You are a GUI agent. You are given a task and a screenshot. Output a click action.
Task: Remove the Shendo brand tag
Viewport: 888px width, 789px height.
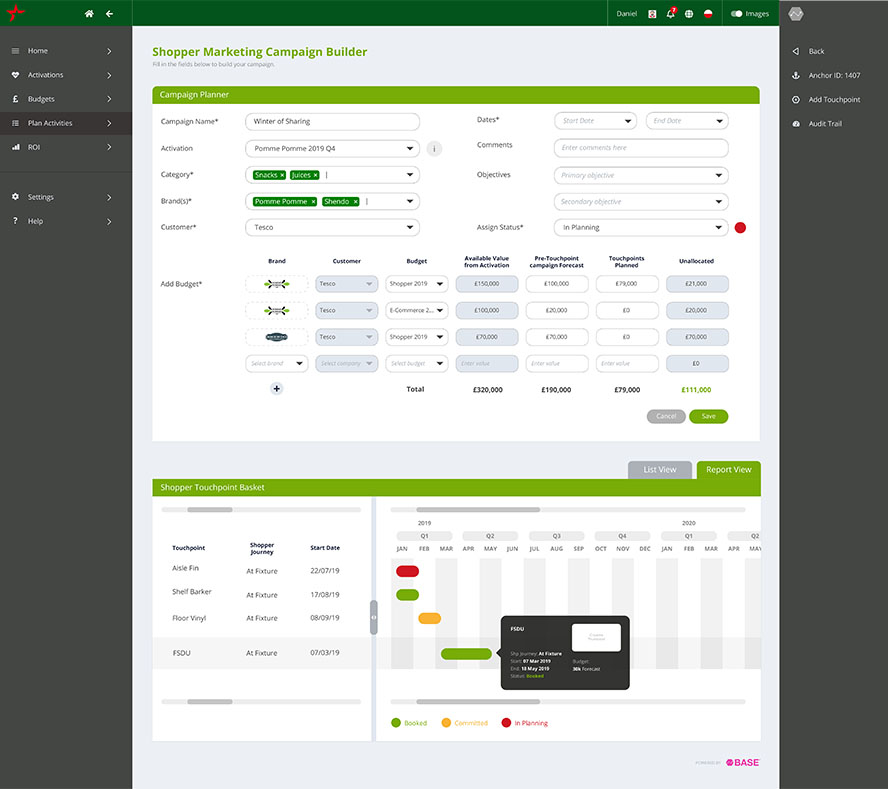356,202
